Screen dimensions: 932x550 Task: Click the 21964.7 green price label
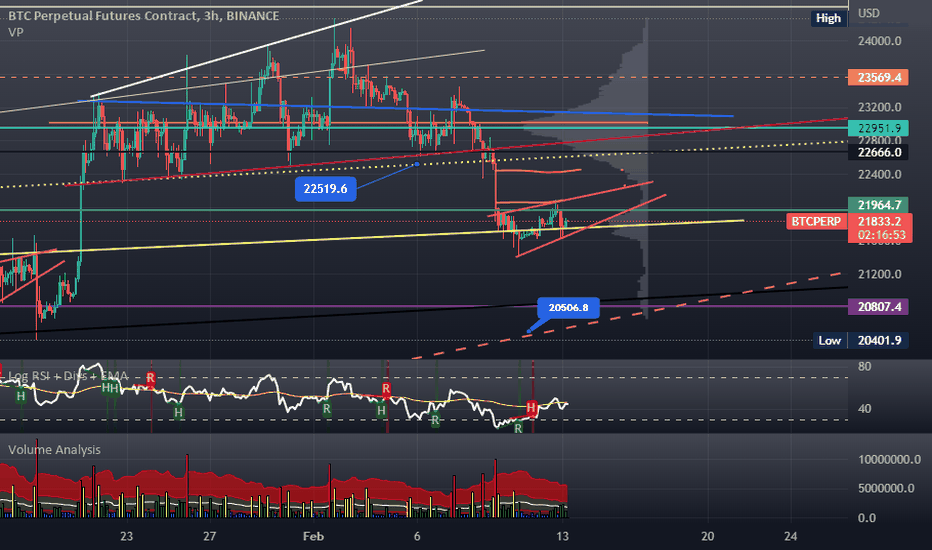(x=879, y=205)
